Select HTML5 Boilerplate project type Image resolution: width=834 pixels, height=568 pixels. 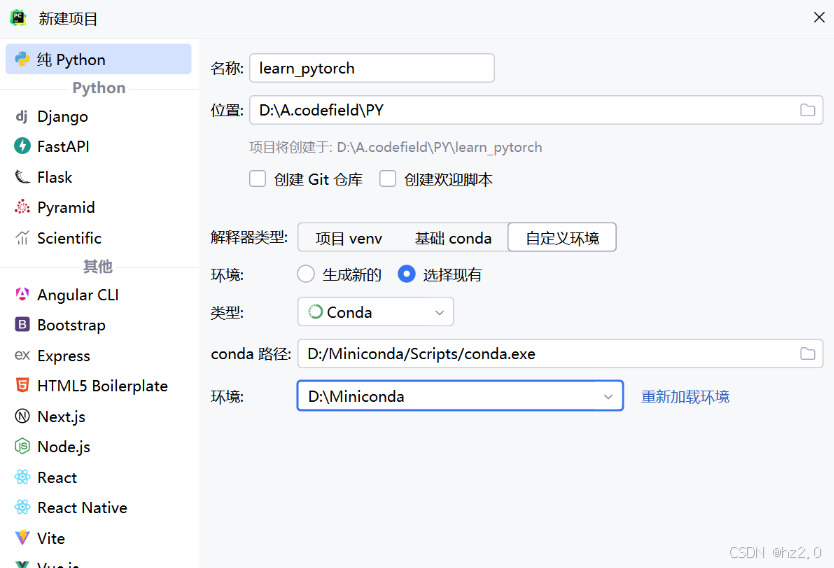[98, 385]
